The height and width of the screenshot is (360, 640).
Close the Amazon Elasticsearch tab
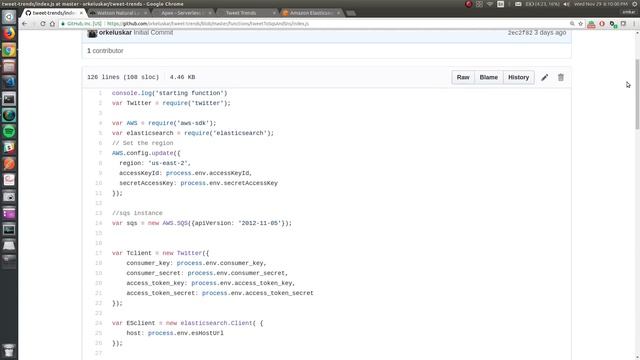click(x=338, y=13)
